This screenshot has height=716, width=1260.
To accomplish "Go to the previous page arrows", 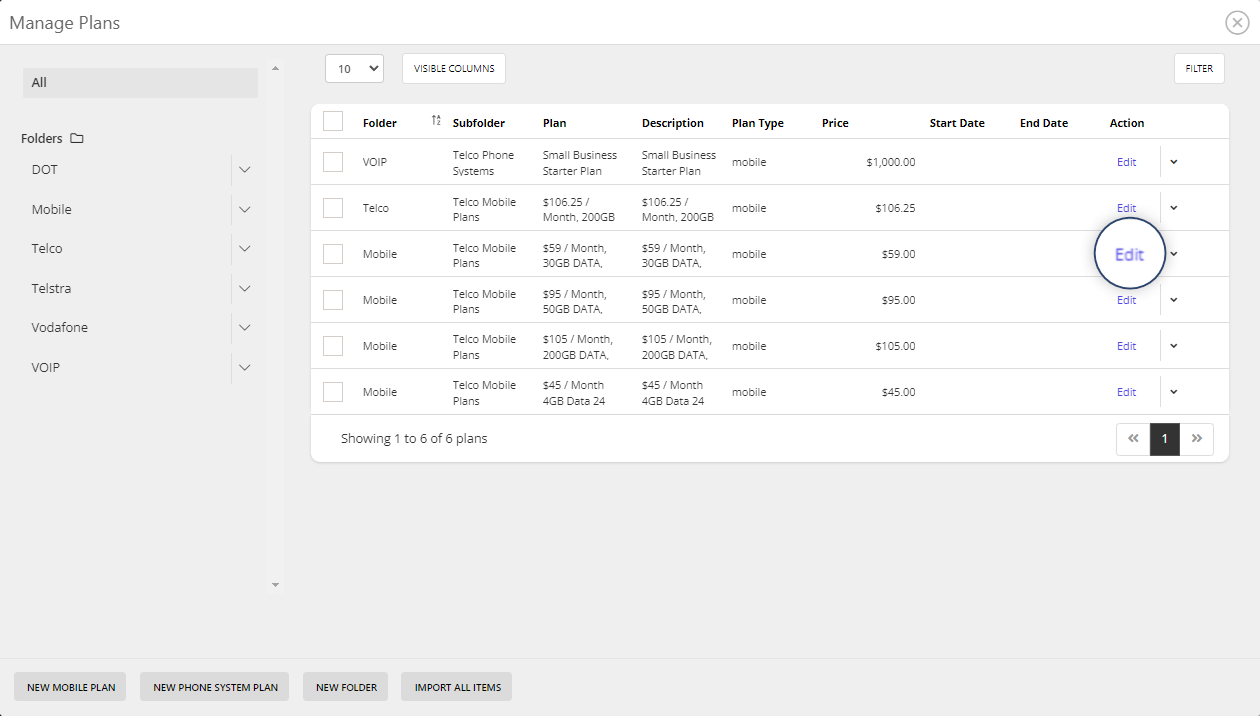I will [1133, 439].
